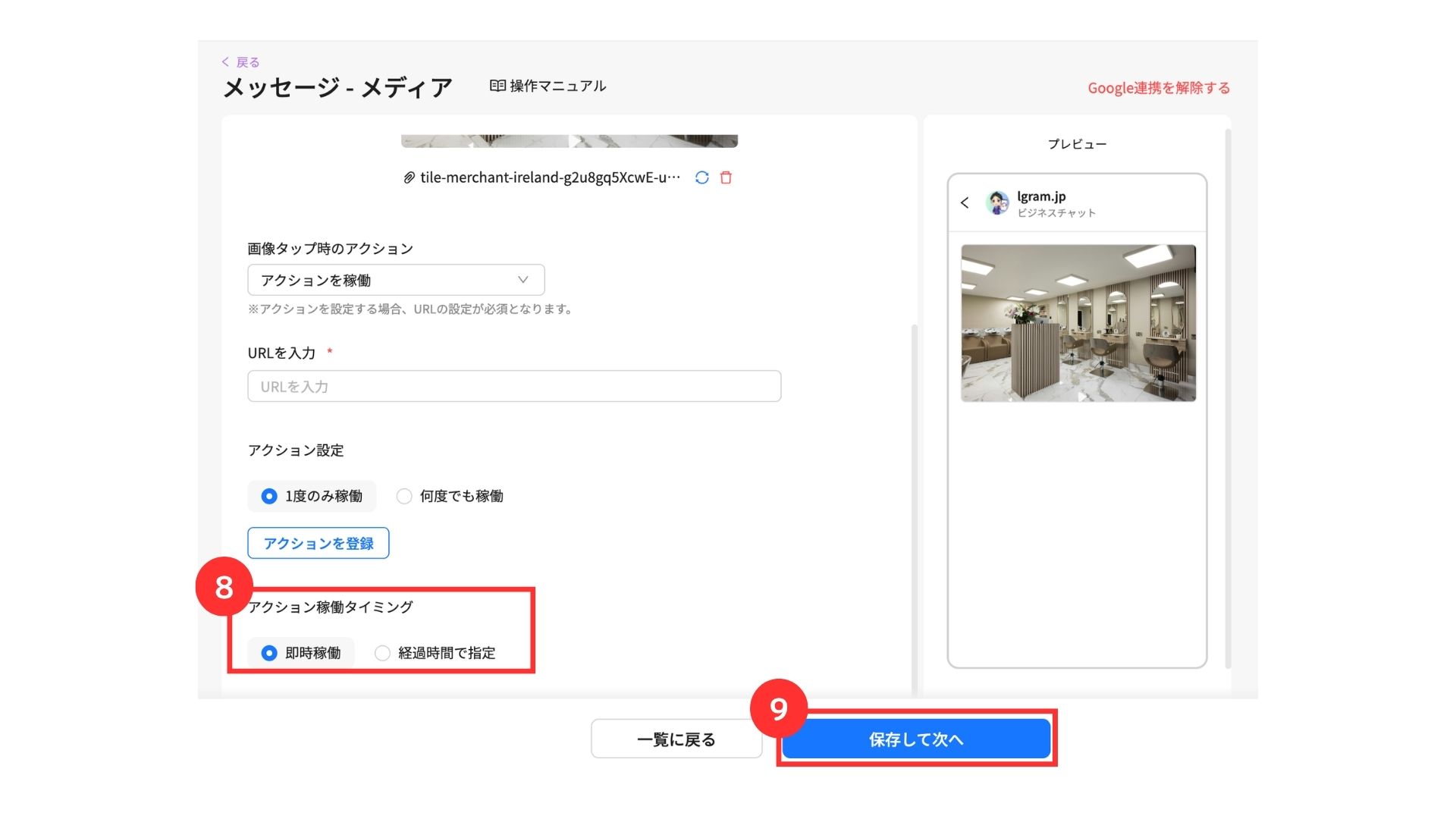Select the 1度のみ稼働 radio option
This screenshot has width=1456, height=819.
click(x=269, y=496)
